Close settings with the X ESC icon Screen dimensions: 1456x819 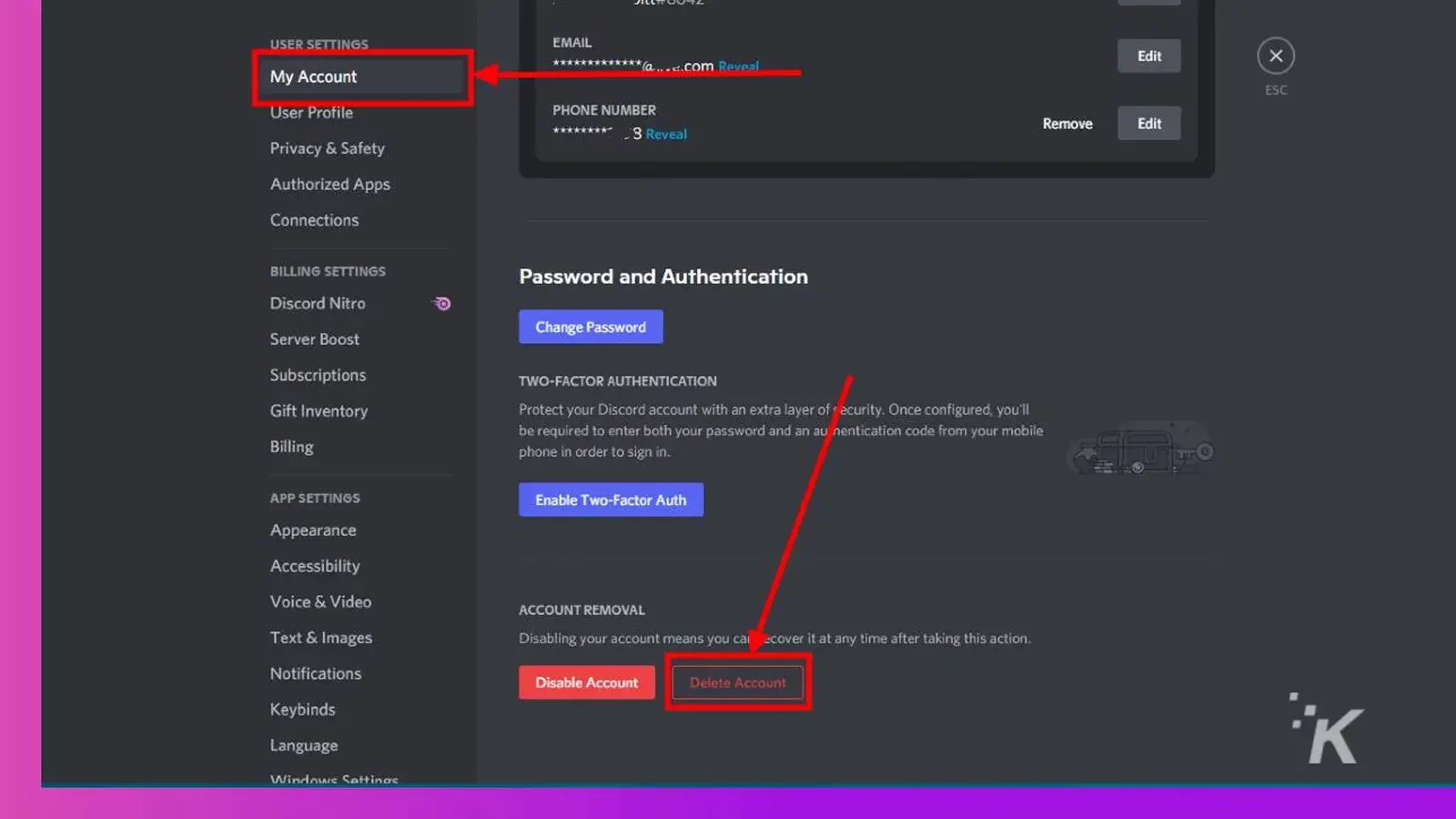click(1276, 56)
